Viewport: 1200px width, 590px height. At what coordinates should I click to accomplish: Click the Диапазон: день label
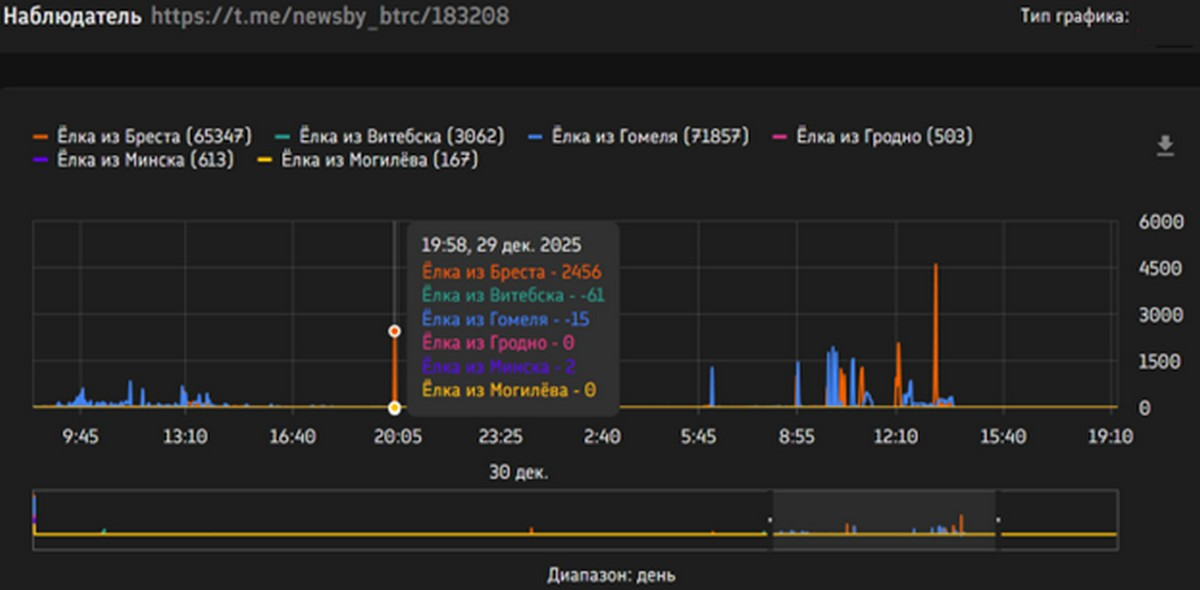(611, 575)
